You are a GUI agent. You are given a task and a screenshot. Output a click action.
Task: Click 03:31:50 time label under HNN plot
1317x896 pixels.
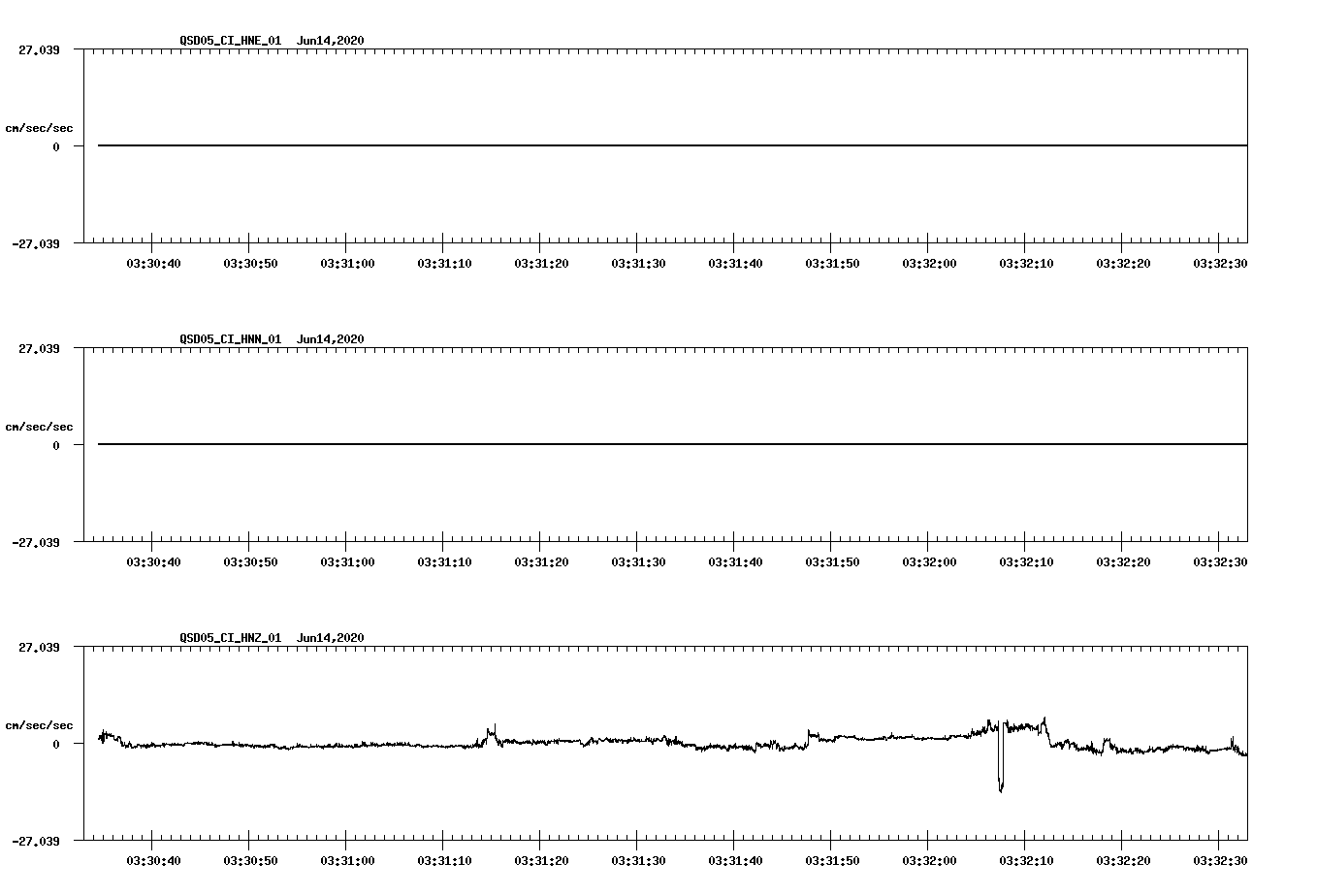(x=832, y=561)
